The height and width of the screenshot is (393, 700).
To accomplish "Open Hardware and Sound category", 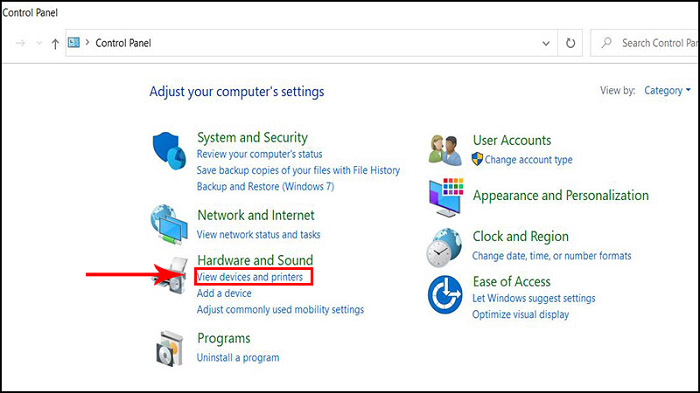I will tap(255, 260).
